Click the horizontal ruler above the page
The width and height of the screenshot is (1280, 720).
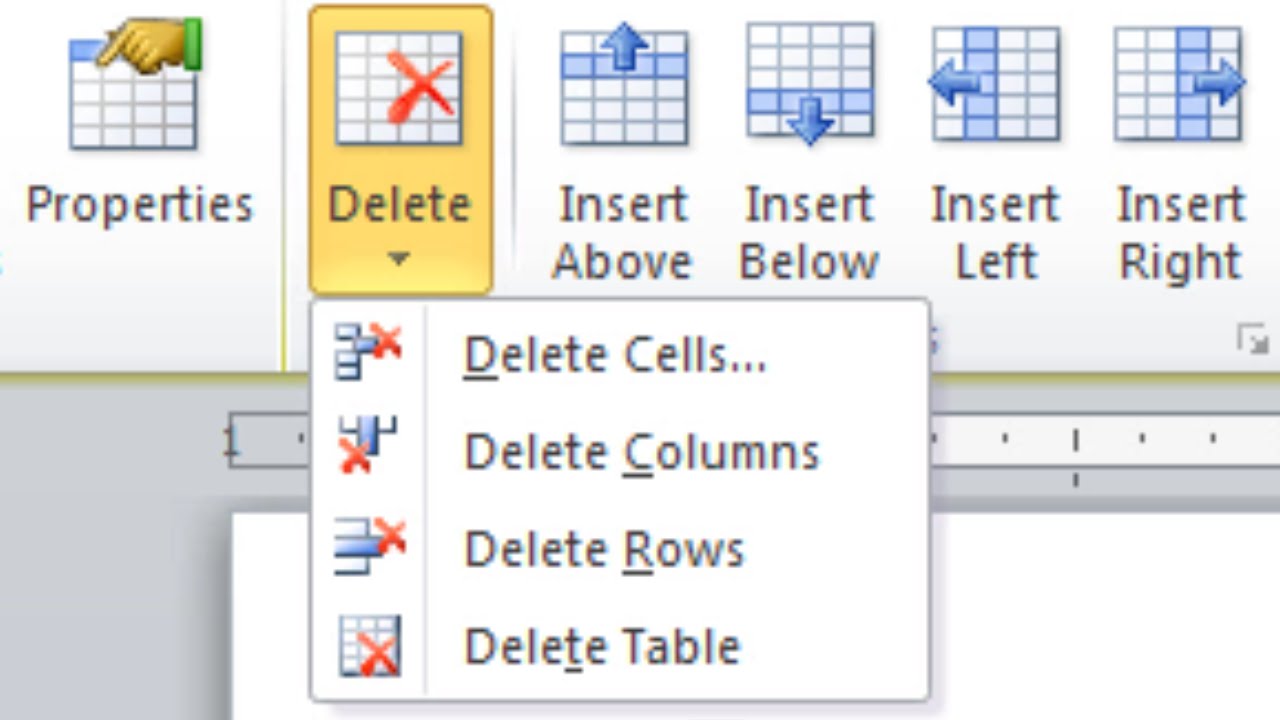click(x=1100, y=440)
